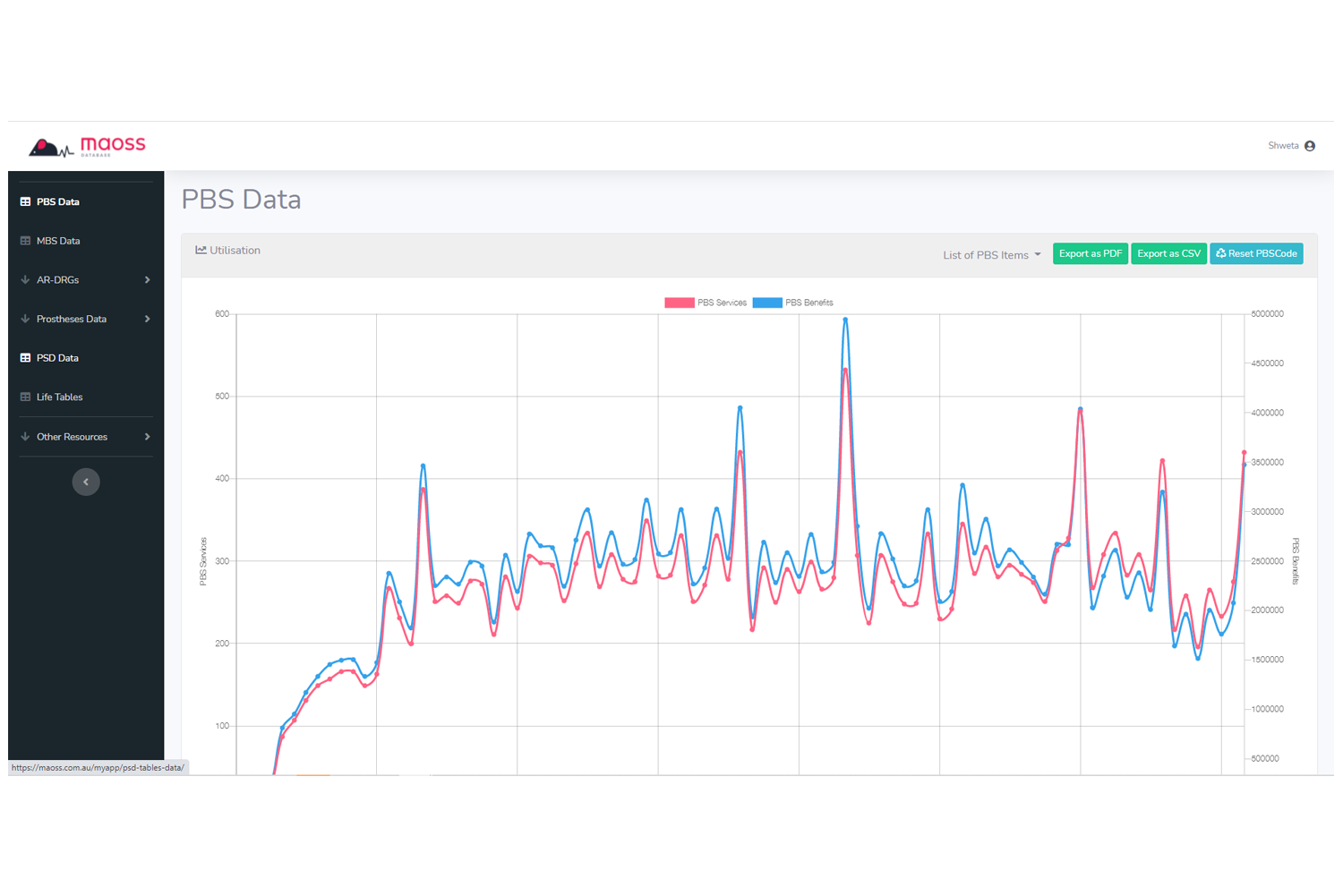Click the PBS Data table icon
The width and height of the screenshot is (1343, 896).
[x=25, y=202]
